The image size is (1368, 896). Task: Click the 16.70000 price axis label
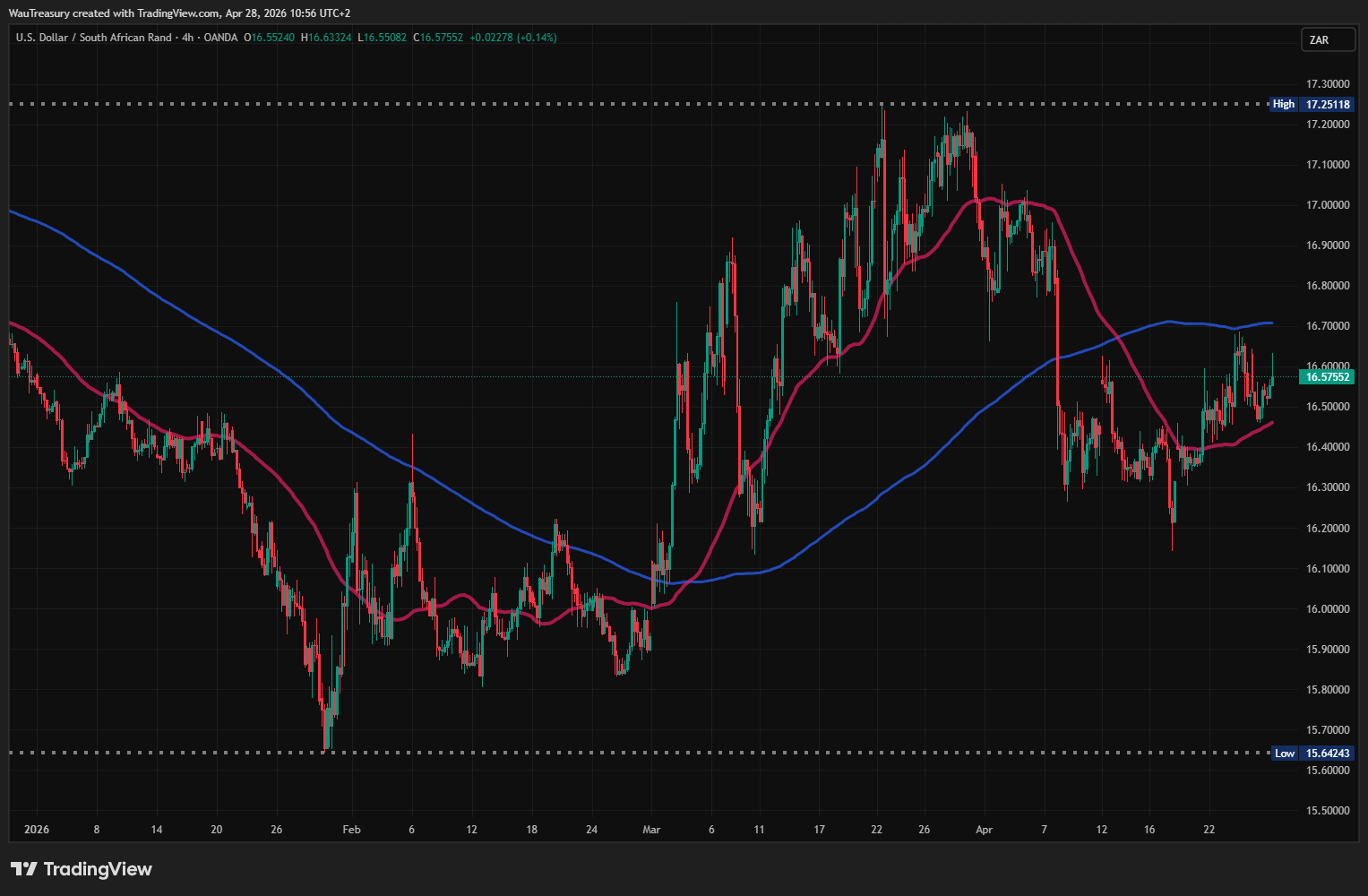coord(1328,326)
